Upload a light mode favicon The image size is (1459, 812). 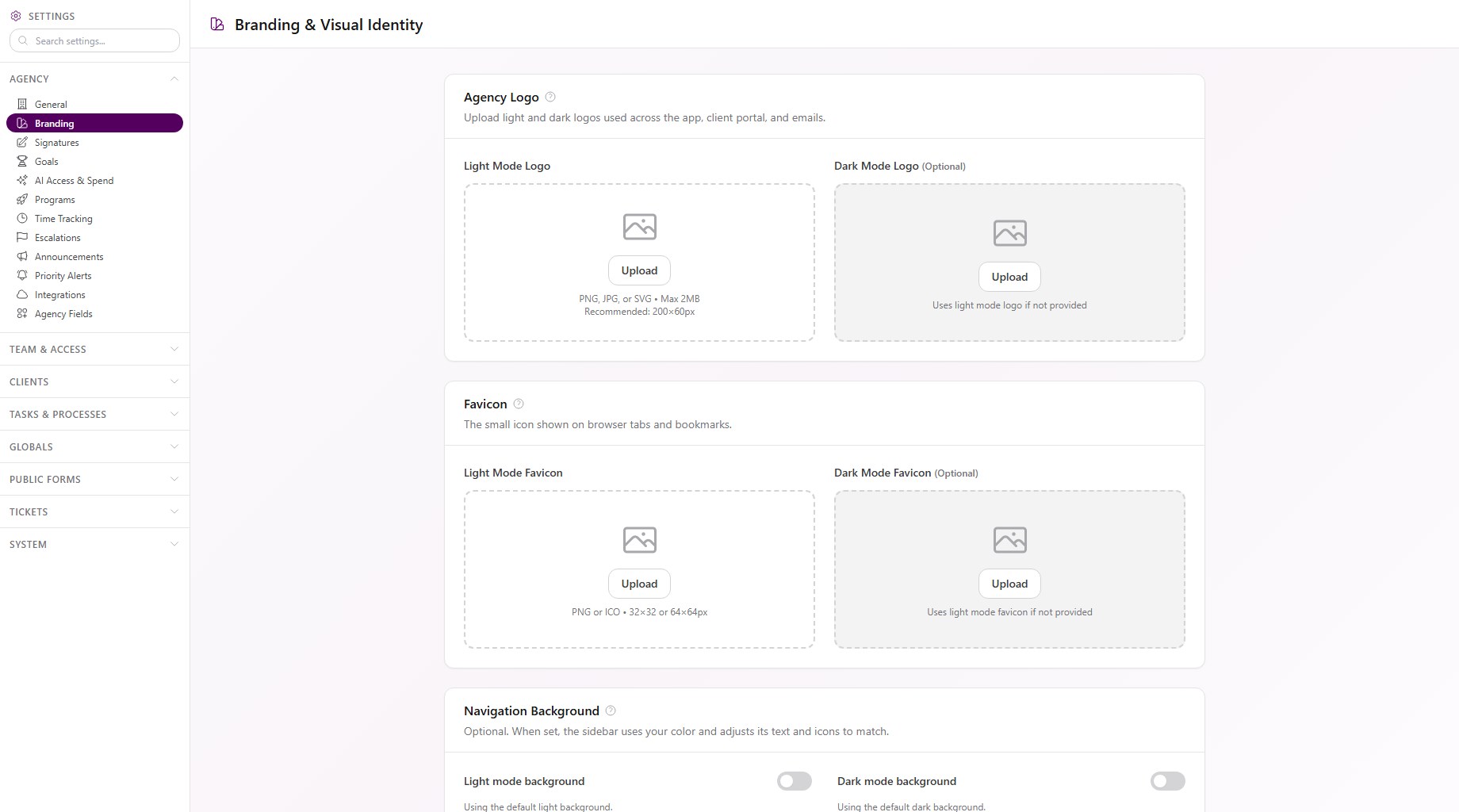[x=639, y=584]
